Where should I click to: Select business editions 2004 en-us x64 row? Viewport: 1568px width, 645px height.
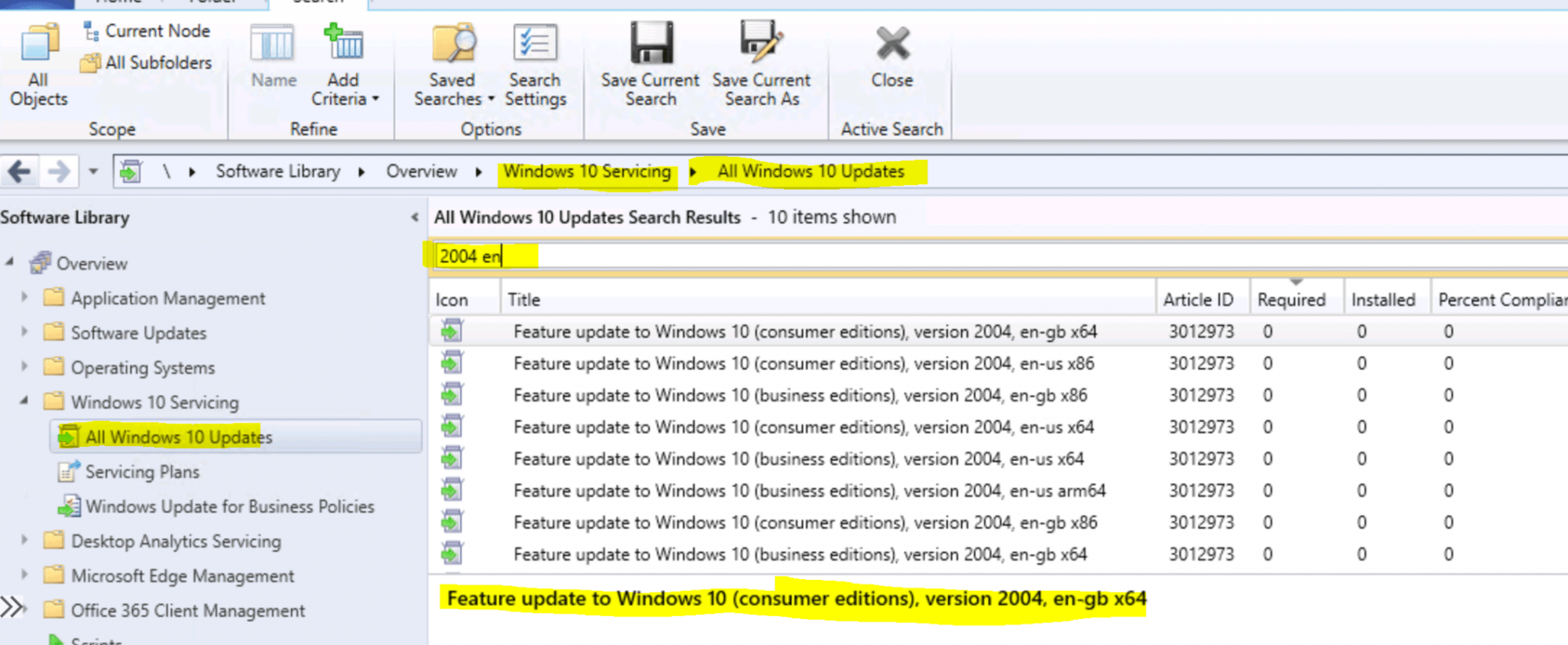(x=998, y=458)
